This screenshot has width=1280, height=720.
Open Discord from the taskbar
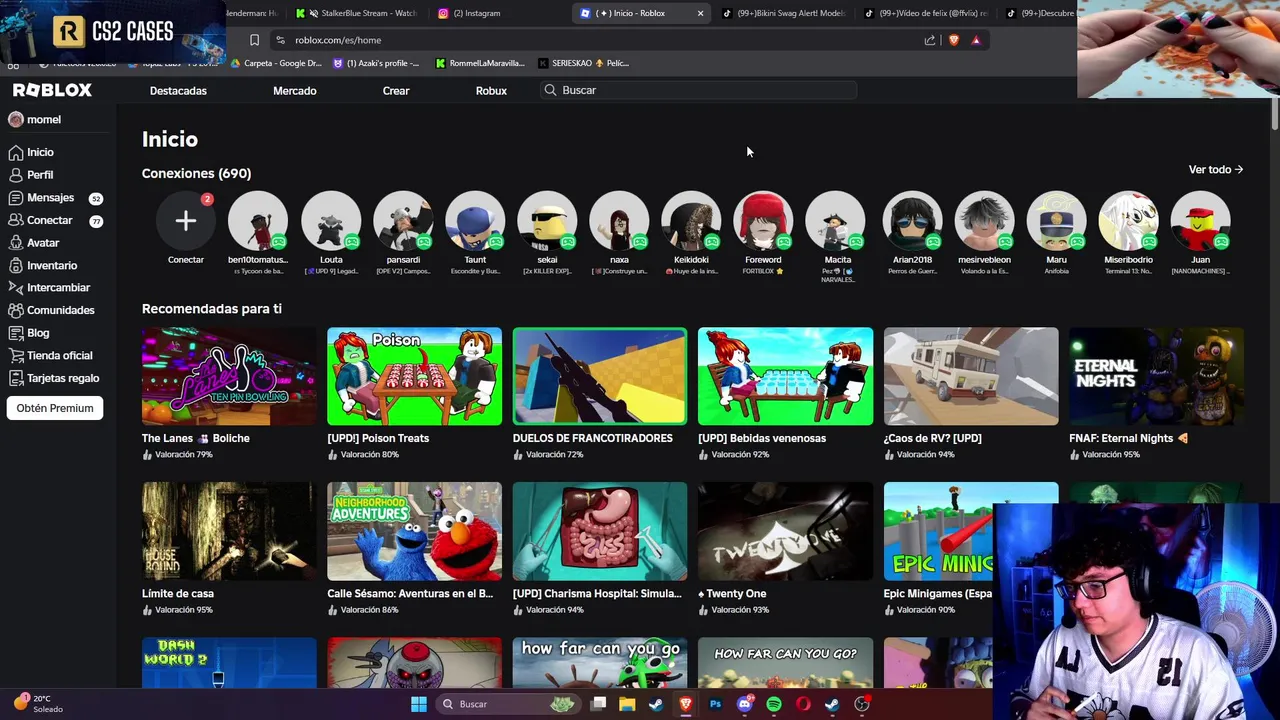tap(744, 704)
